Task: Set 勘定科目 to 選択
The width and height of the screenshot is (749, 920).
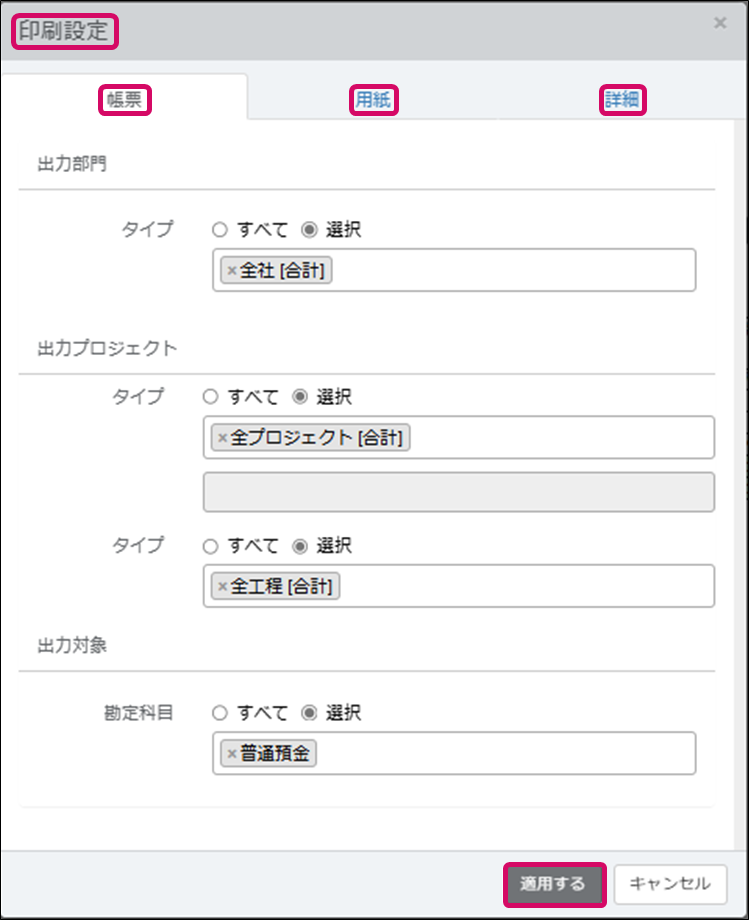Action: click(x=309, y=713)
